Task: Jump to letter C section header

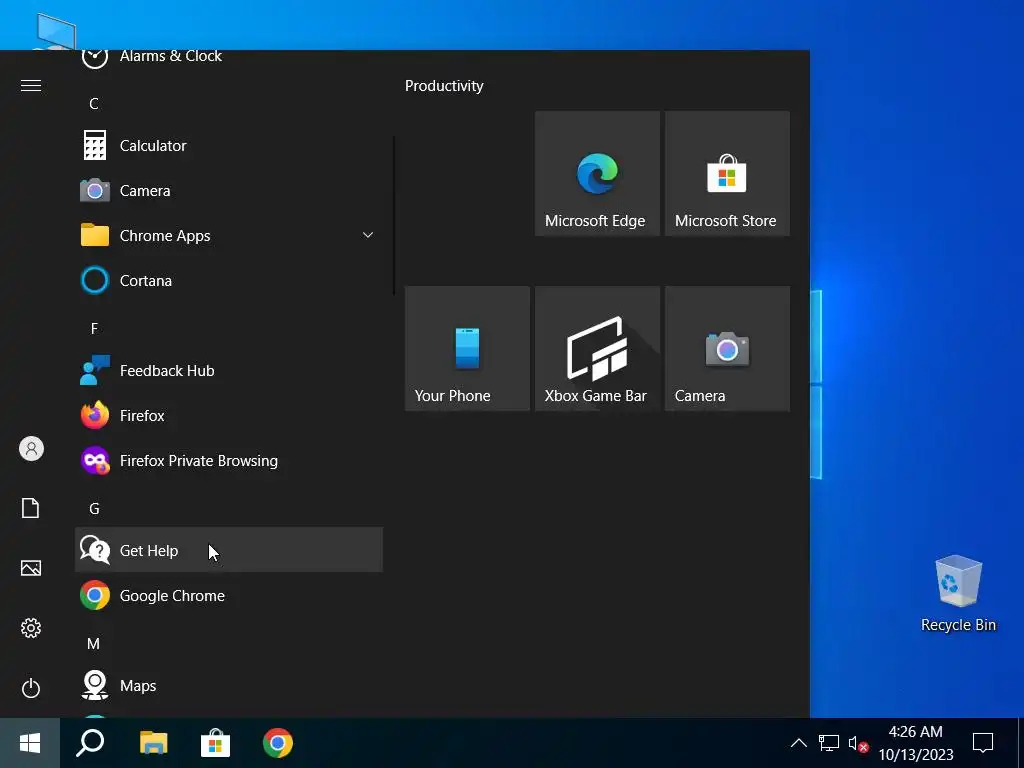Action: point(94,103)
